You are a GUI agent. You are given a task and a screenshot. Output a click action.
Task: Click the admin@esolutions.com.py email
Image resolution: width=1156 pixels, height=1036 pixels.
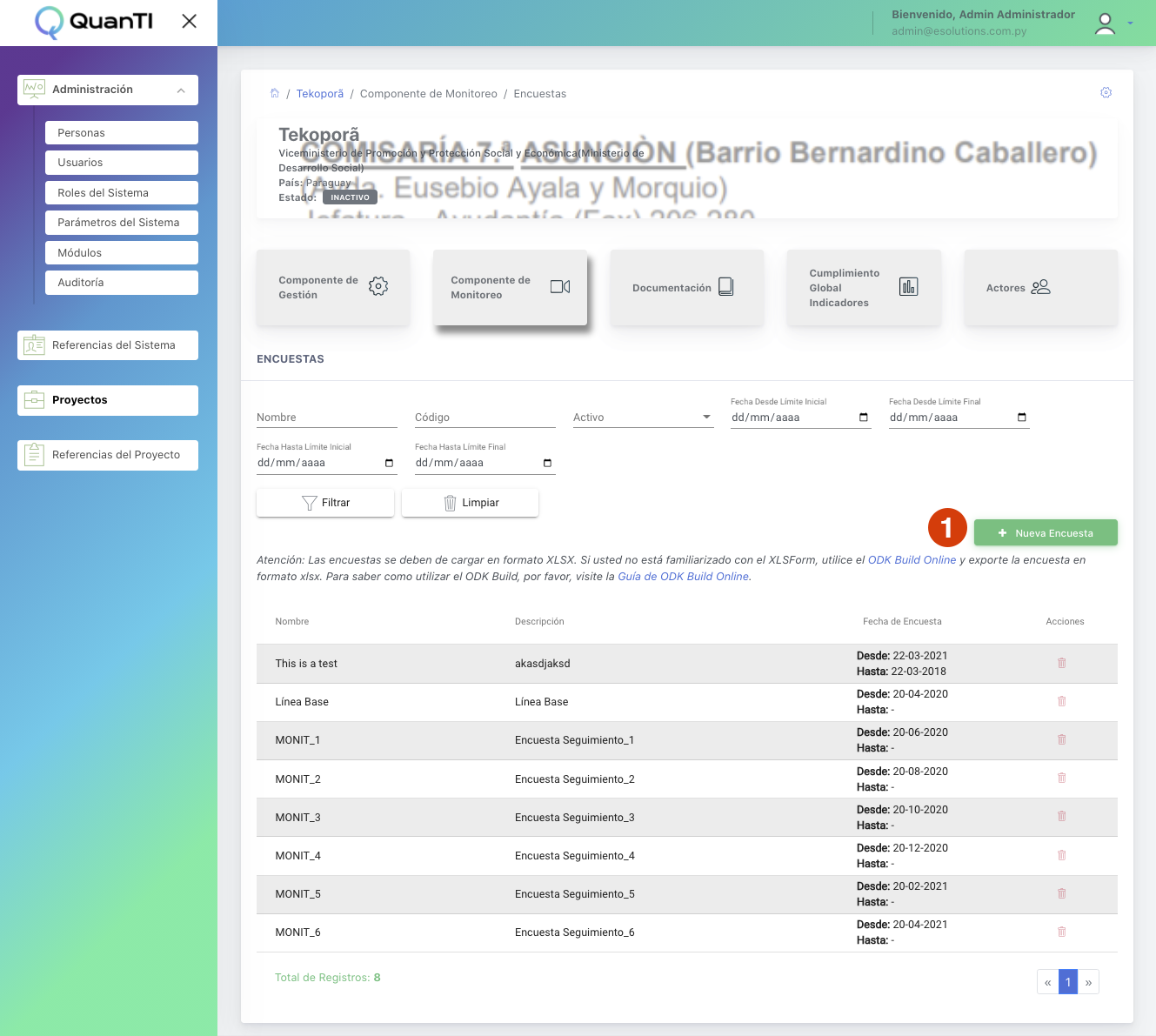(x=959, y=31)
